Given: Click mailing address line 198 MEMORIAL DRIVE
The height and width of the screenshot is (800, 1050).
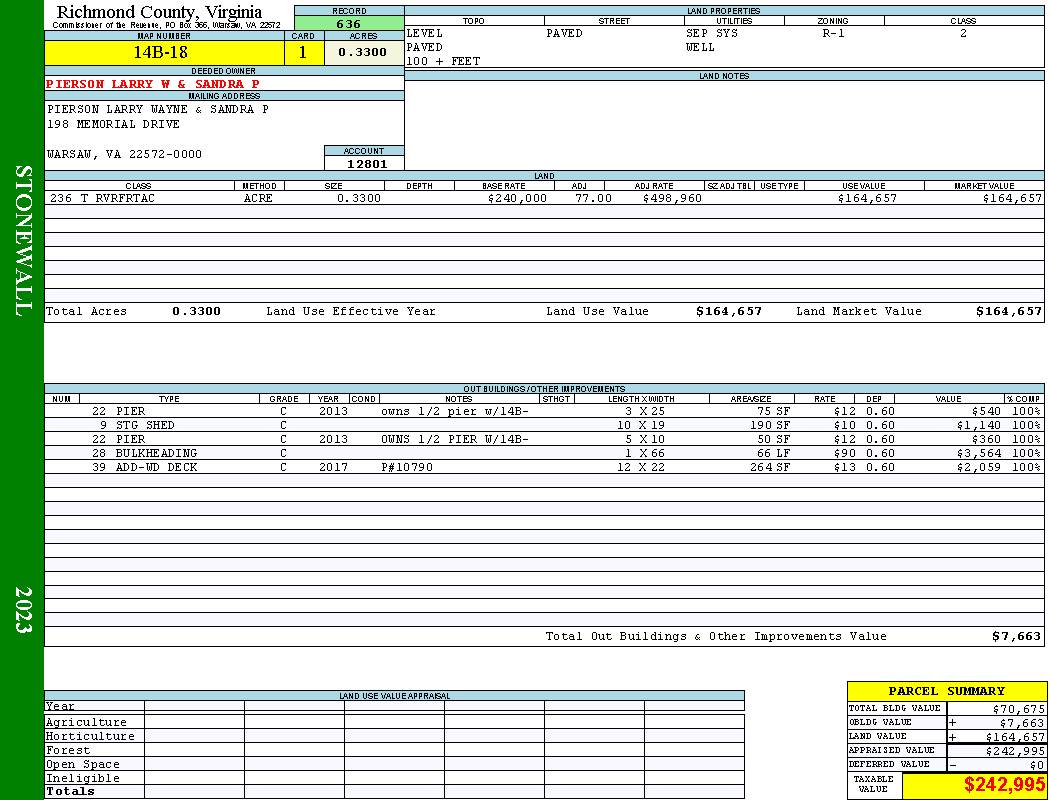Looking at the screenshot, I should (113, 125).
